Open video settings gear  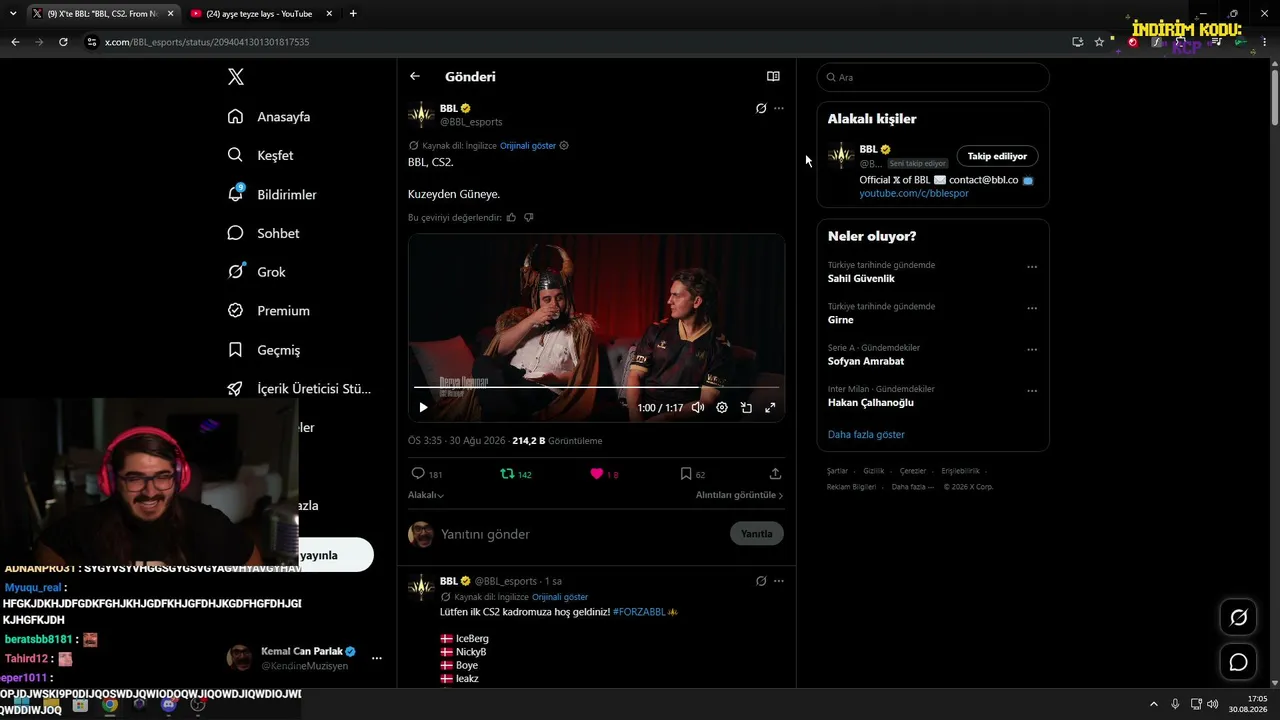[x=722, y=407]
